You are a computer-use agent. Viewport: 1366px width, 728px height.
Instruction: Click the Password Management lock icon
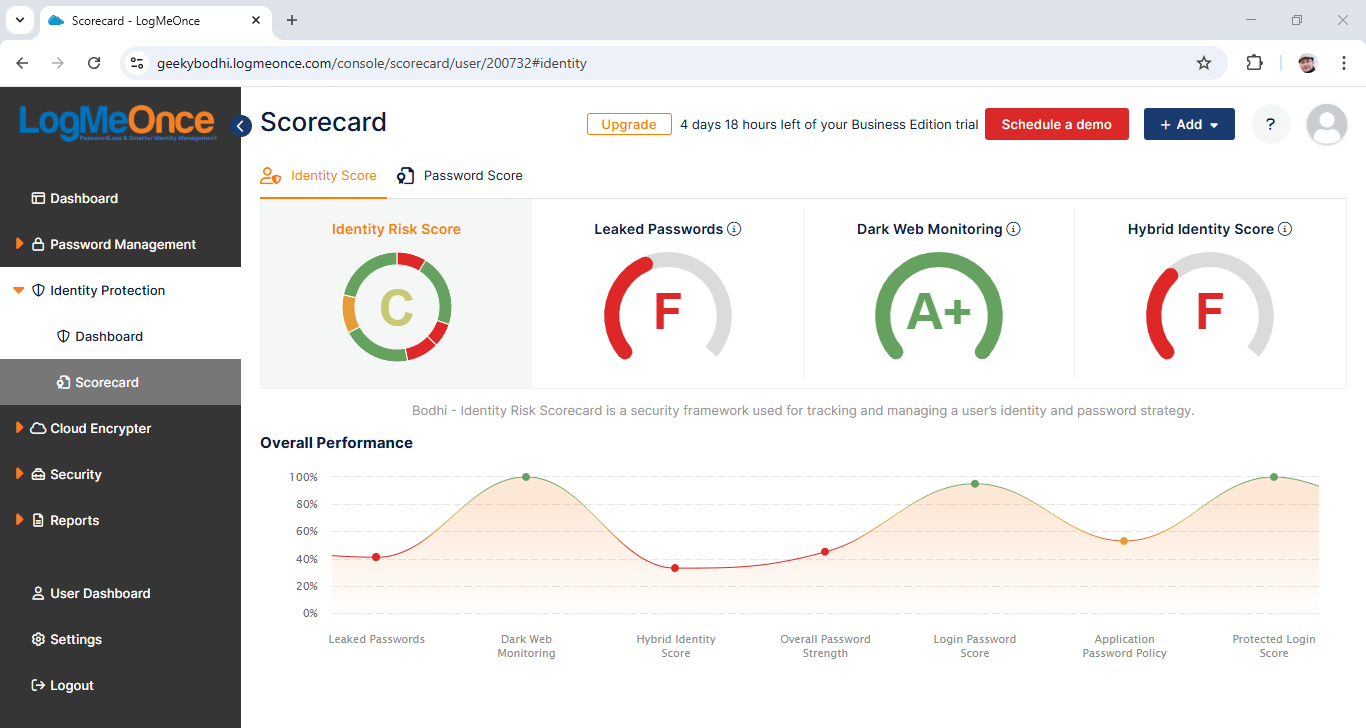[x=38, y=244]
